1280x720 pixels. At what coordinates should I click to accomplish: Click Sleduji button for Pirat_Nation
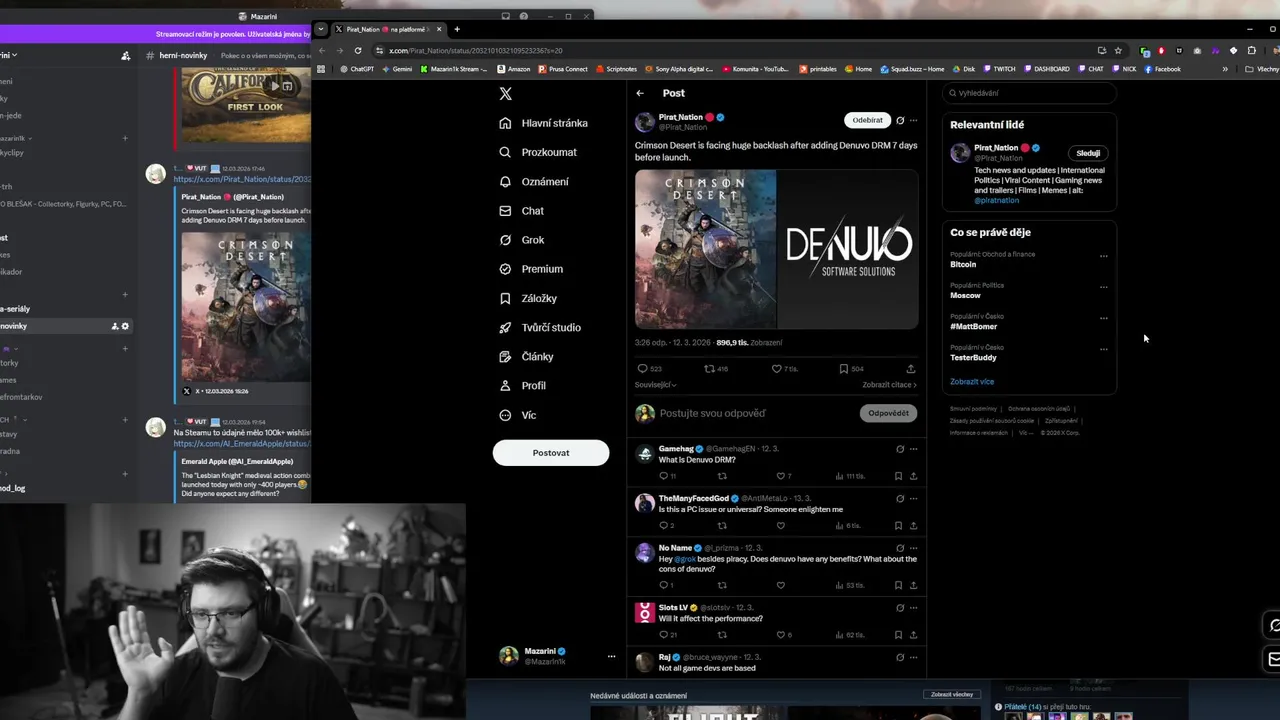pos(1088,153)
